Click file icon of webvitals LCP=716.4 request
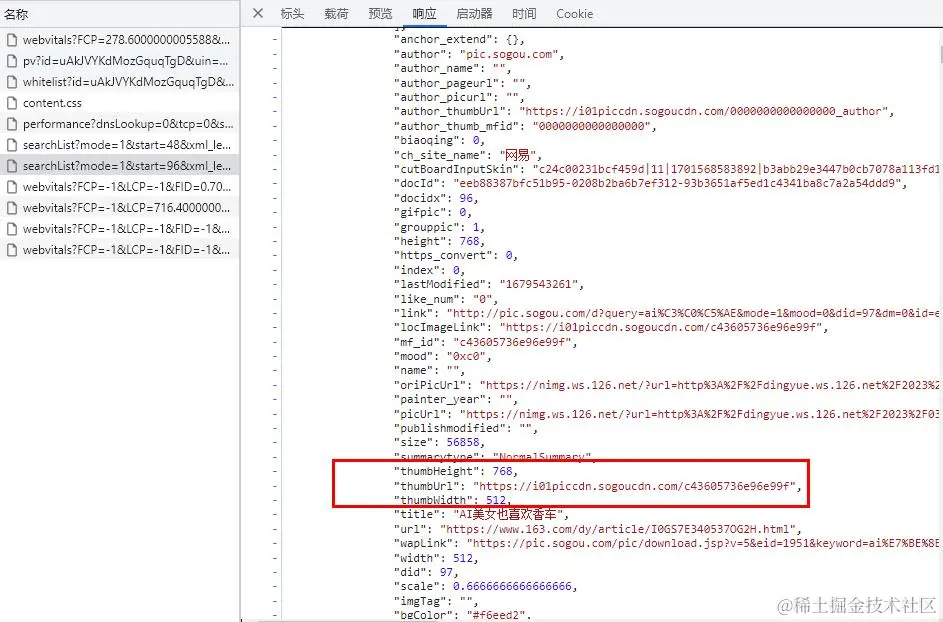This screenshot has height=622, width=943. 11,208
